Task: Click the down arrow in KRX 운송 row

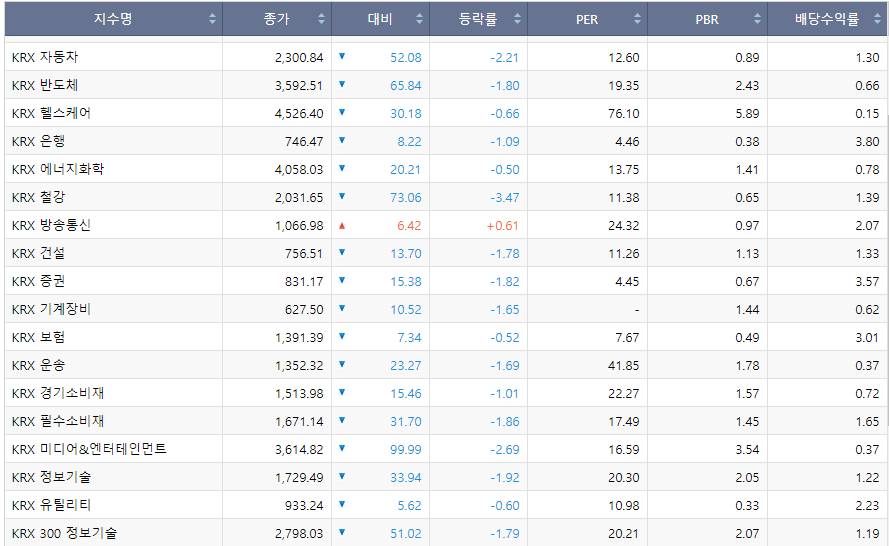Action: [342, 364]
